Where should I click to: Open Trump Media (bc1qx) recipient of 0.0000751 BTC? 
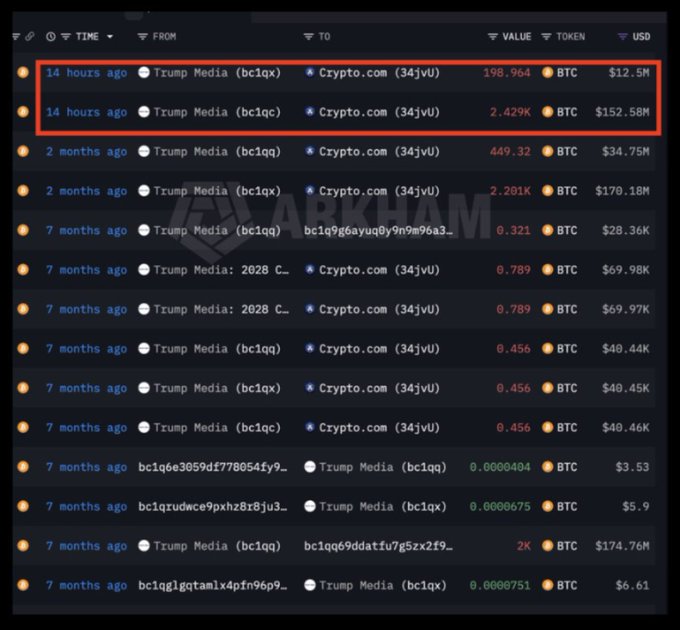(383, 586)
